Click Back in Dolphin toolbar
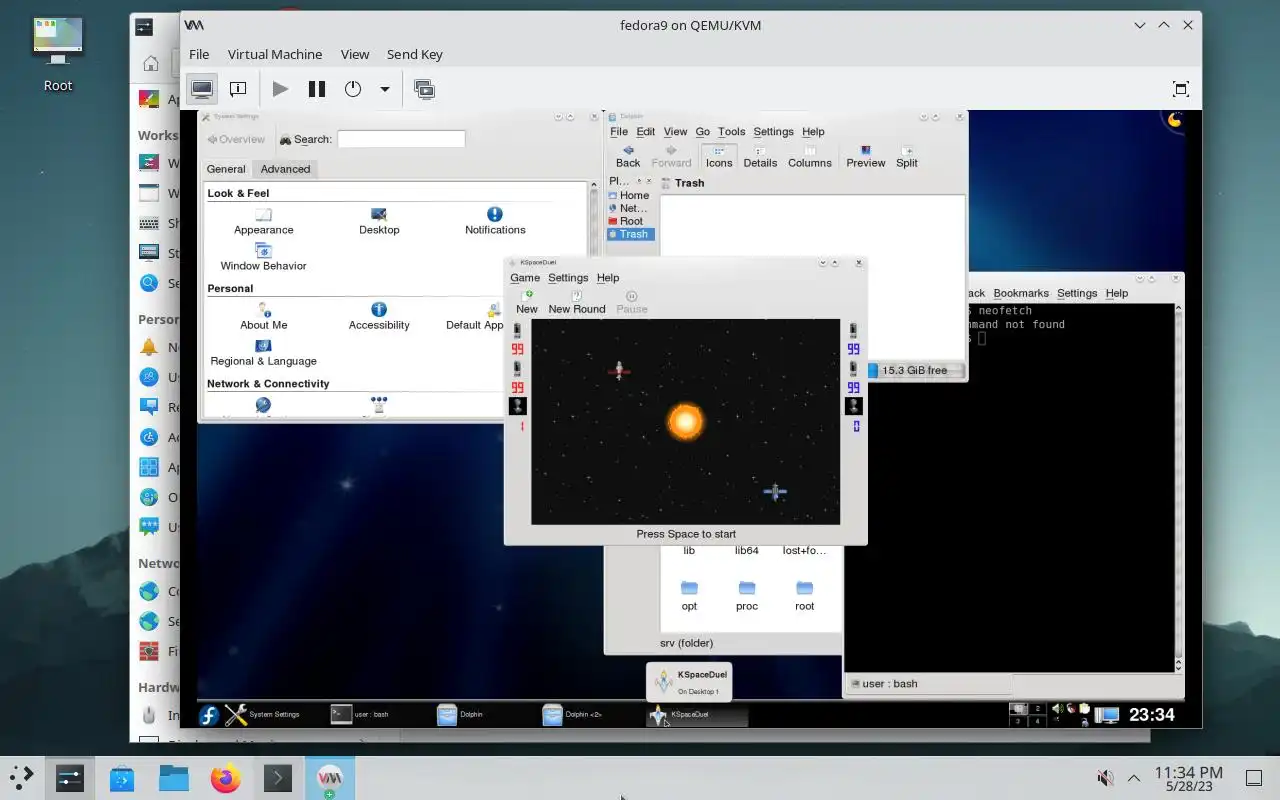 [628, 156]
